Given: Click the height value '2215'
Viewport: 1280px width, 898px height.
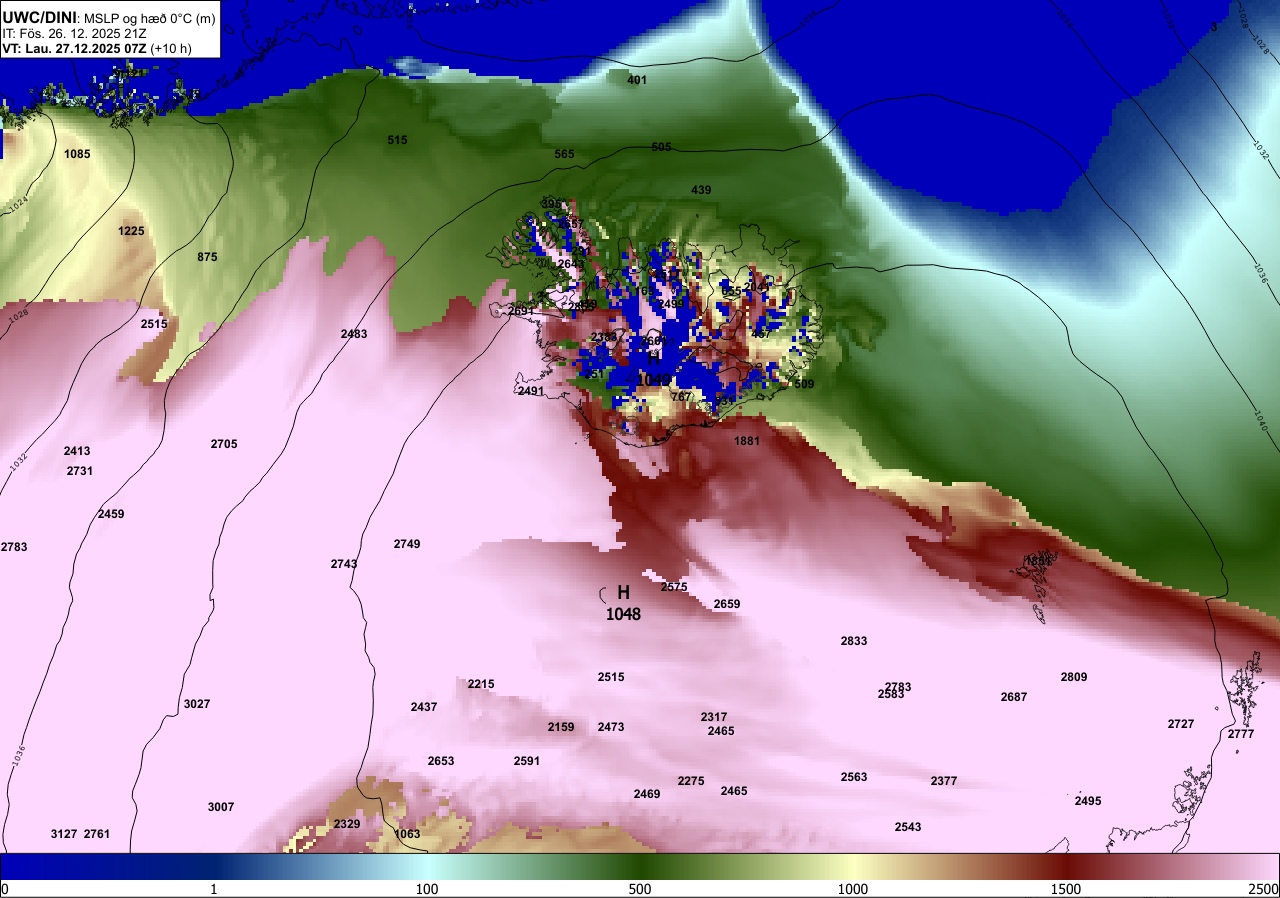Looking at the screenshot, I should [x=481, y=684].
